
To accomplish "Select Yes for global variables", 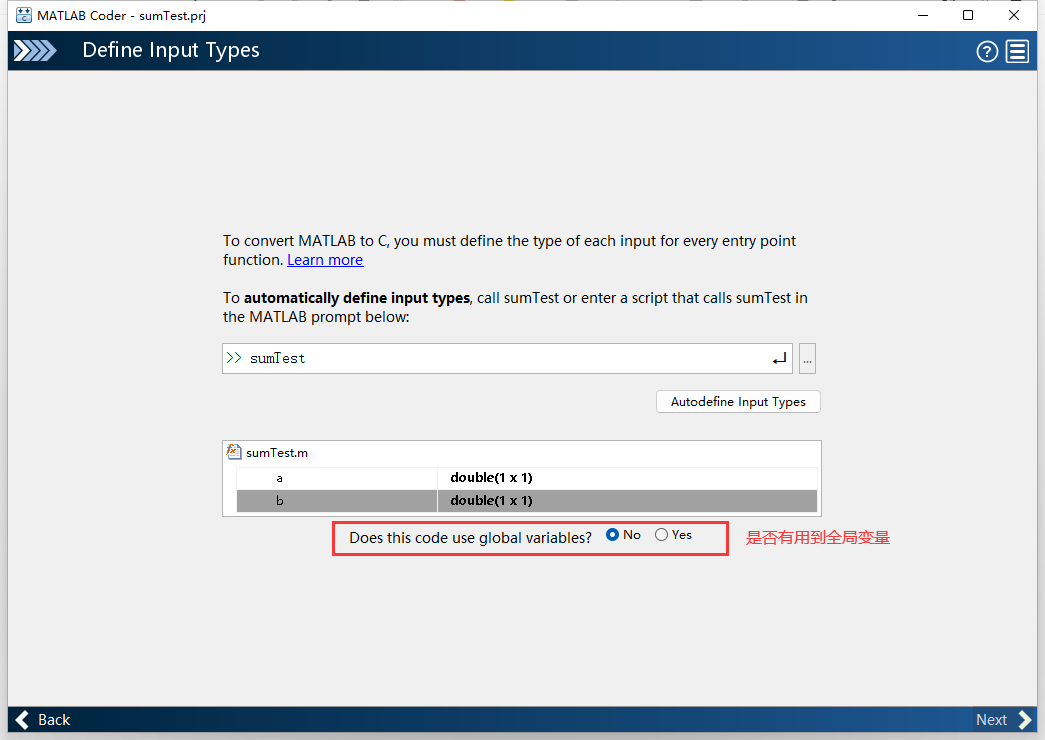I will [x=661, y=535].
